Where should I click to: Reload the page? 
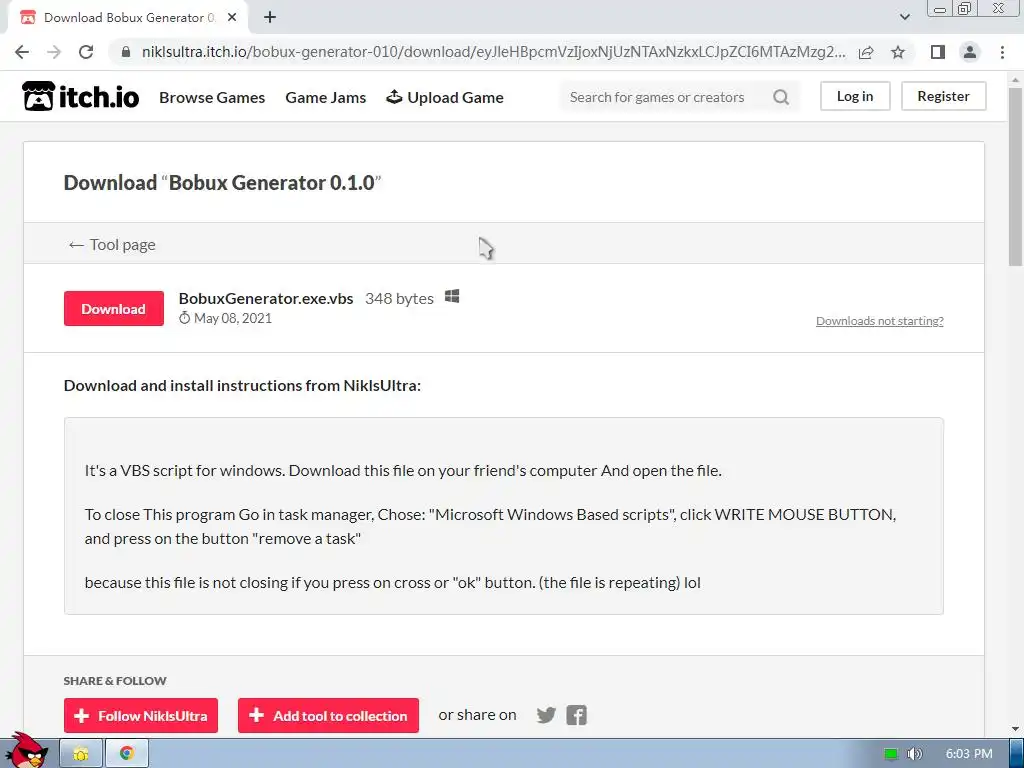(86, 52)
